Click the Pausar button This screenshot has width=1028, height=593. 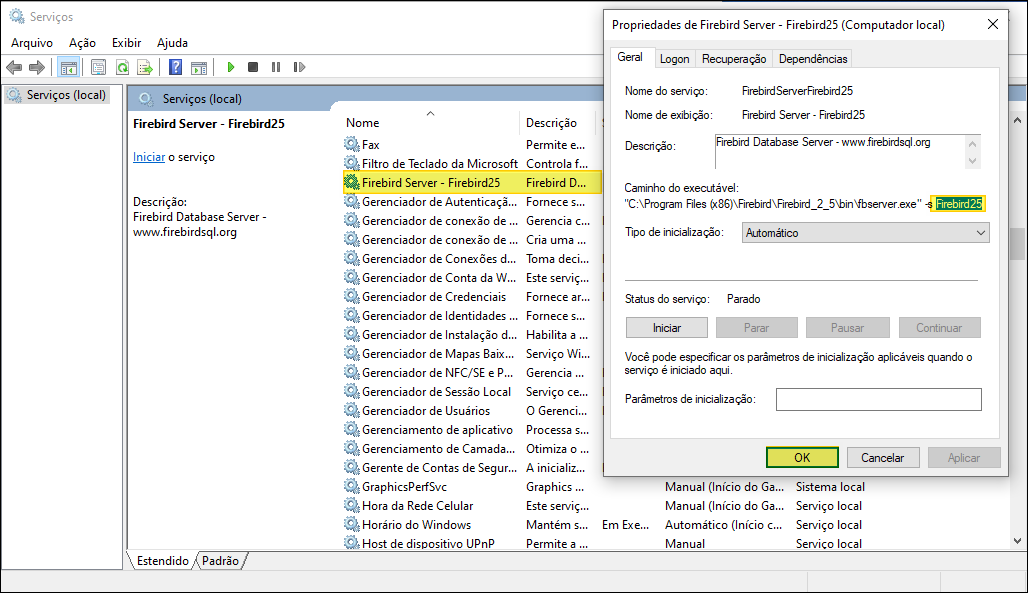pyautogui.click(x=847, y=327)
